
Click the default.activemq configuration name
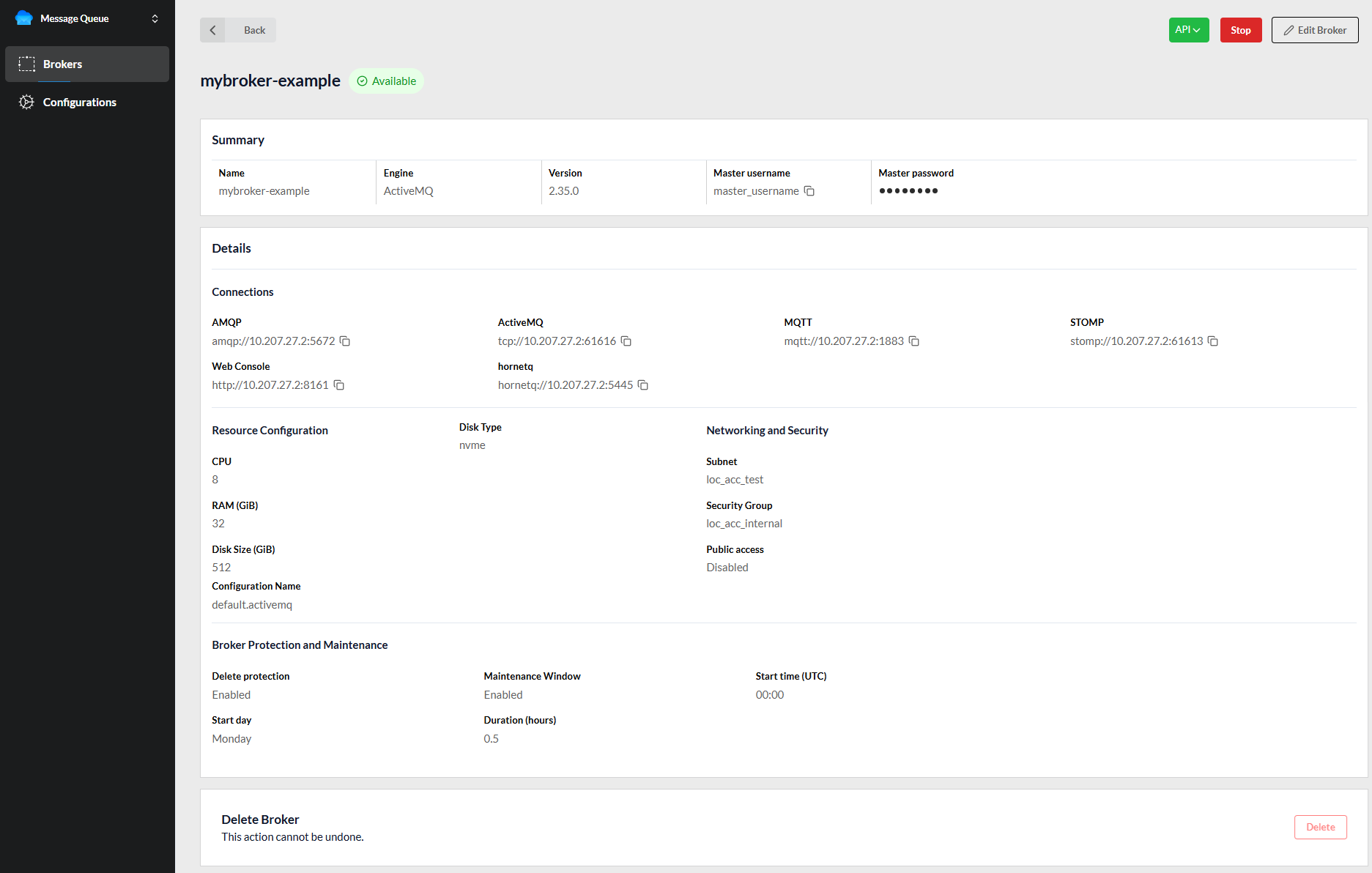[252, 605]
